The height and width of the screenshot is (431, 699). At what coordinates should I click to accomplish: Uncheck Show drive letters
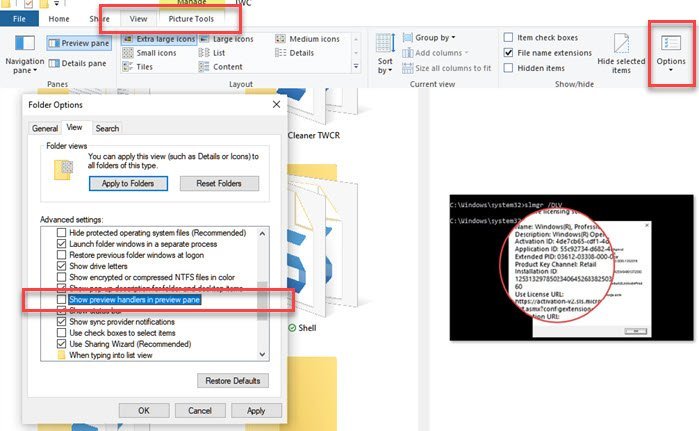(62, 266)
